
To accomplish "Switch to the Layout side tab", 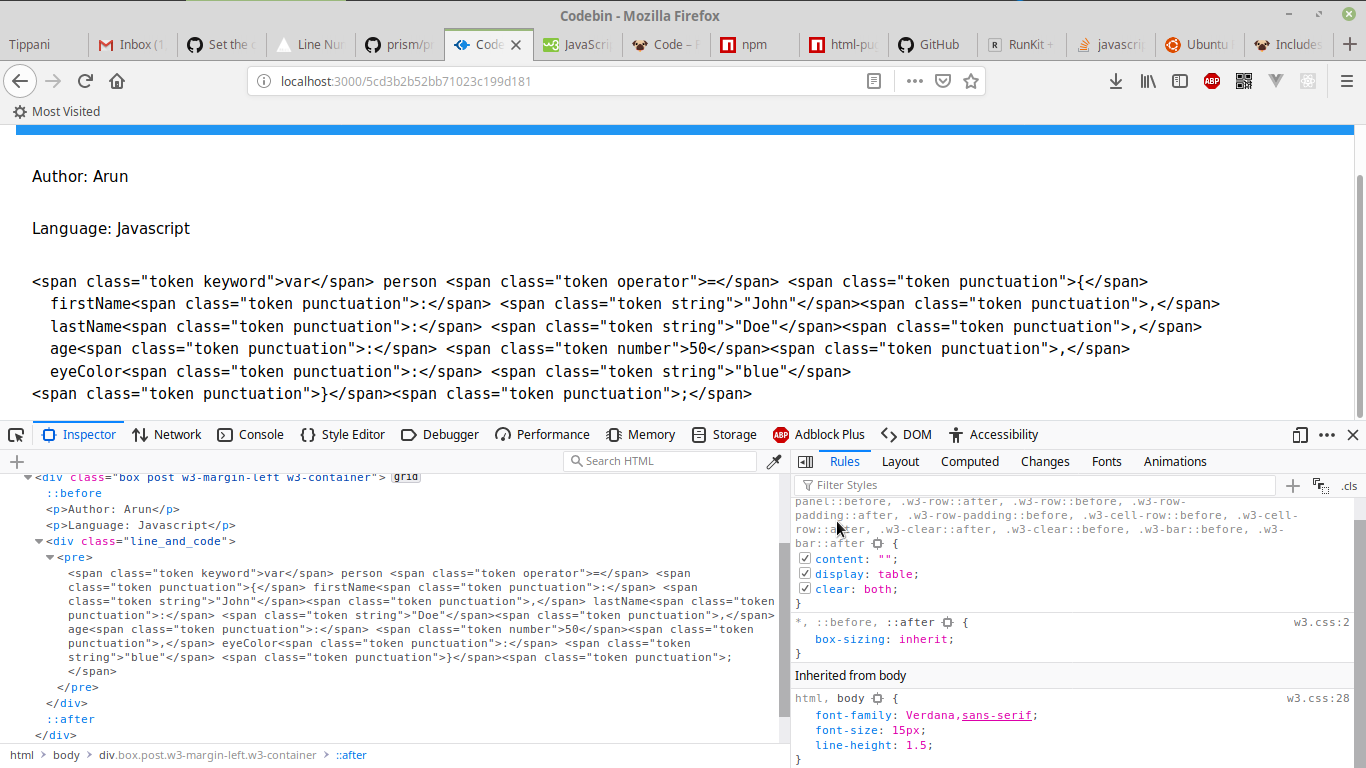I will 900,461.
